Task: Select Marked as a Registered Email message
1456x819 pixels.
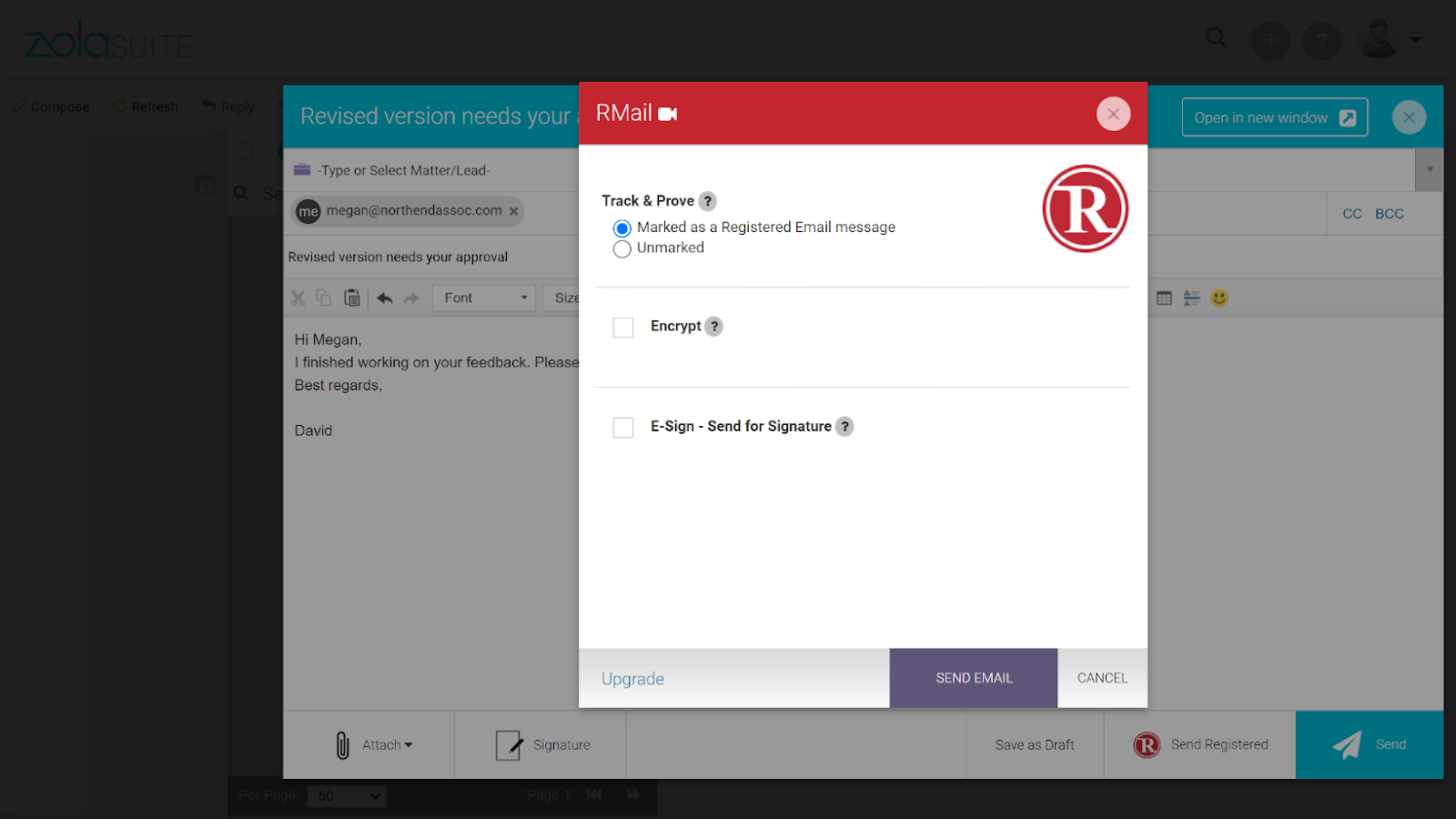Action: pyautogui.click(x=622, y=228)
